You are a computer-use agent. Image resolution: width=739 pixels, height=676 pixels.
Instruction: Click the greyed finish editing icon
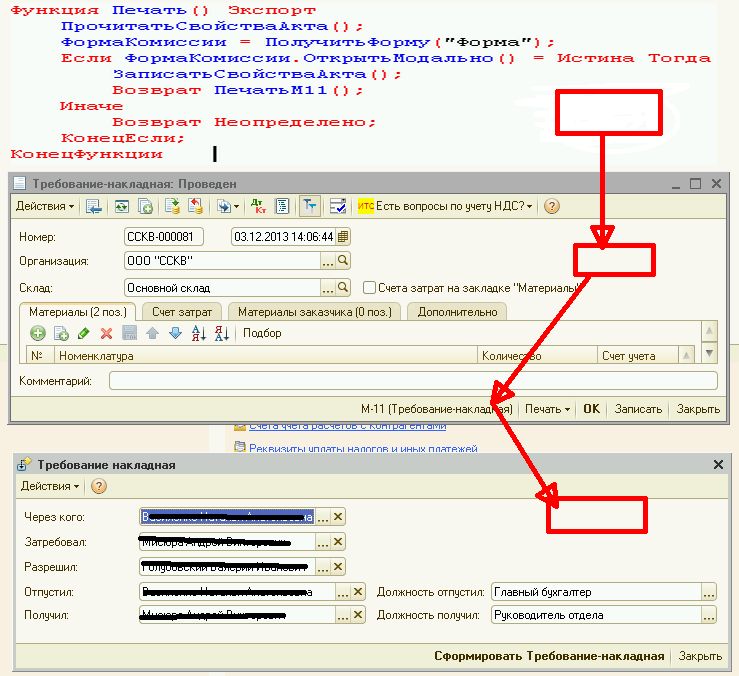pos(130,333)
